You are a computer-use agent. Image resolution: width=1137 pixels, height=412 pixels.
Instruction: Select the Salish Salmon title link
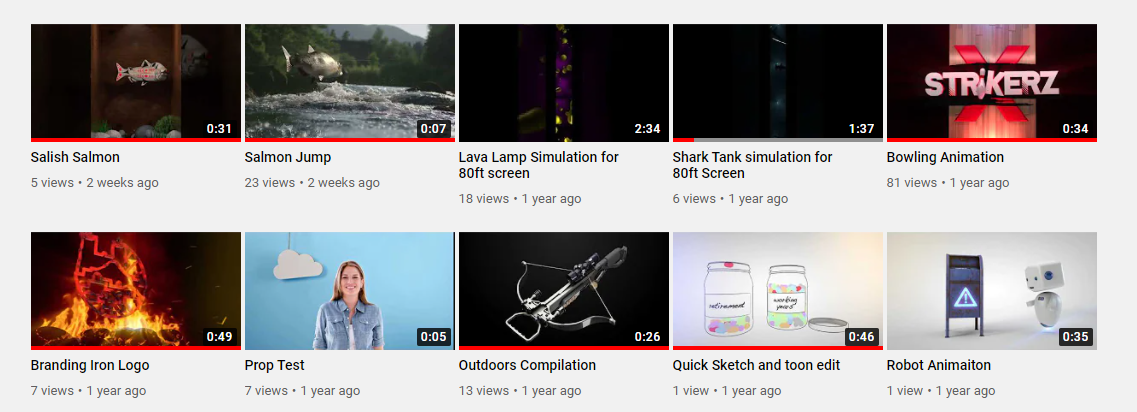75,157
